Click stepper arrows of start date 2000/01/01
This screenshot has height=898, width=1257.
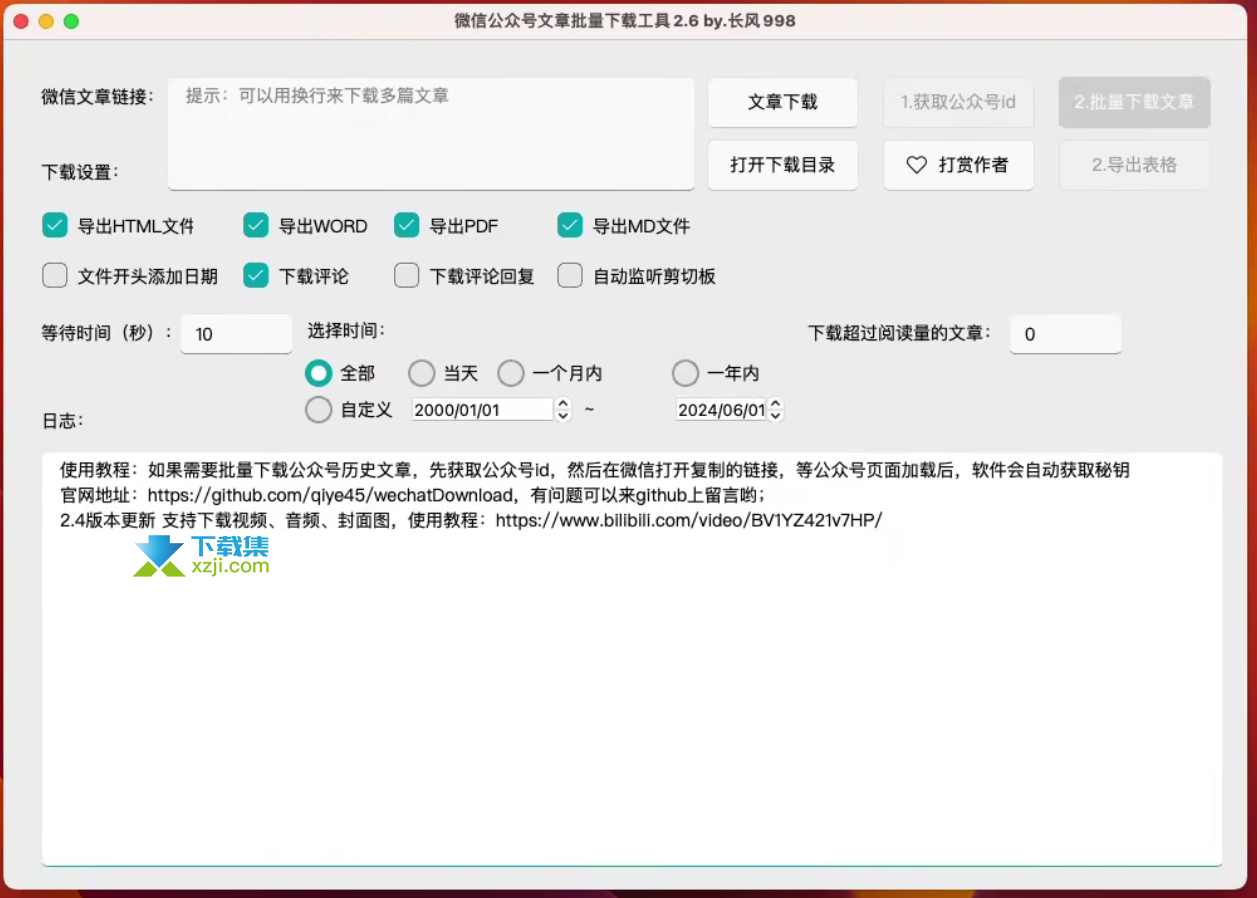point(563,409)
